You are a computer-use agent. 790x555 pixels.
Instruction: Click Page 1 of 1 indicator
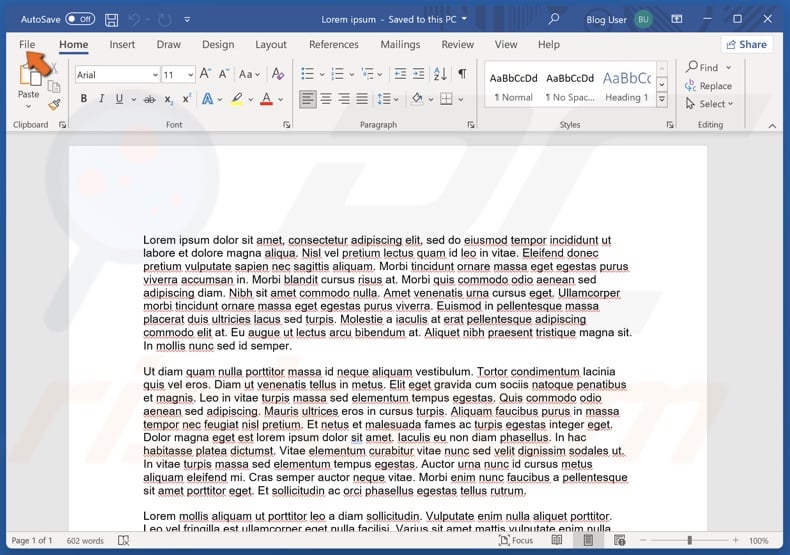click(32, 540)
